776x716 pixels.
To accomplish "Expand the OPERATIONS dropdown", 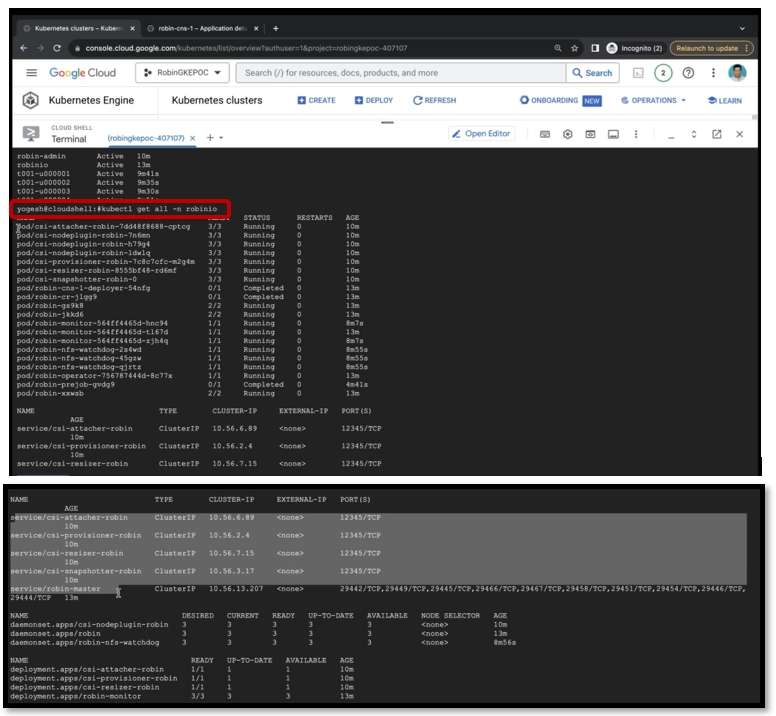I will 654,100.
